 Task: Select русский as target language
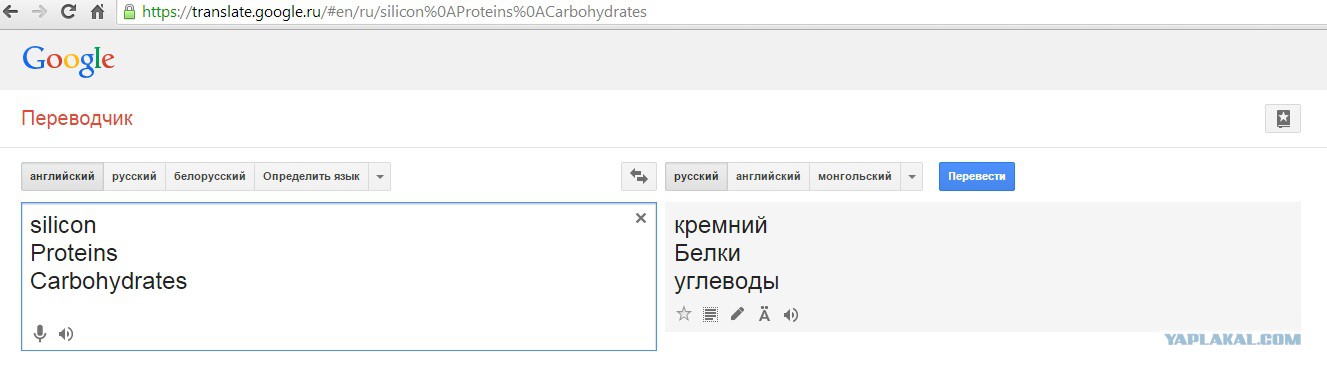[696, 176]
